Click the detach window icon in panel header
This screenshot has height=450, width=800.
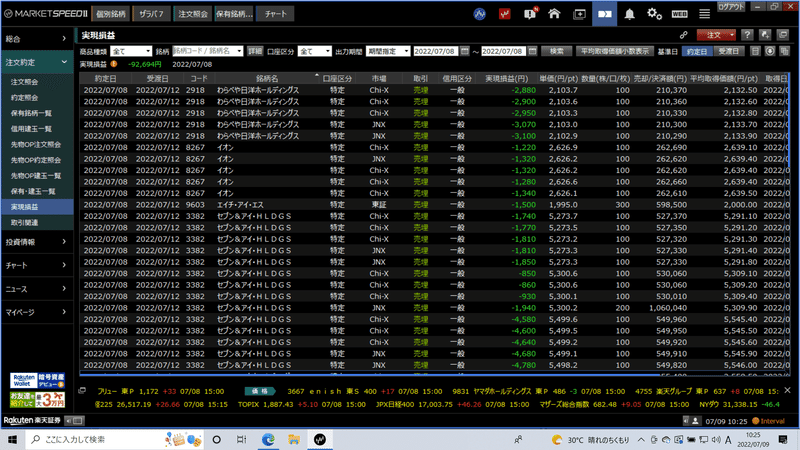pos(783,35)
